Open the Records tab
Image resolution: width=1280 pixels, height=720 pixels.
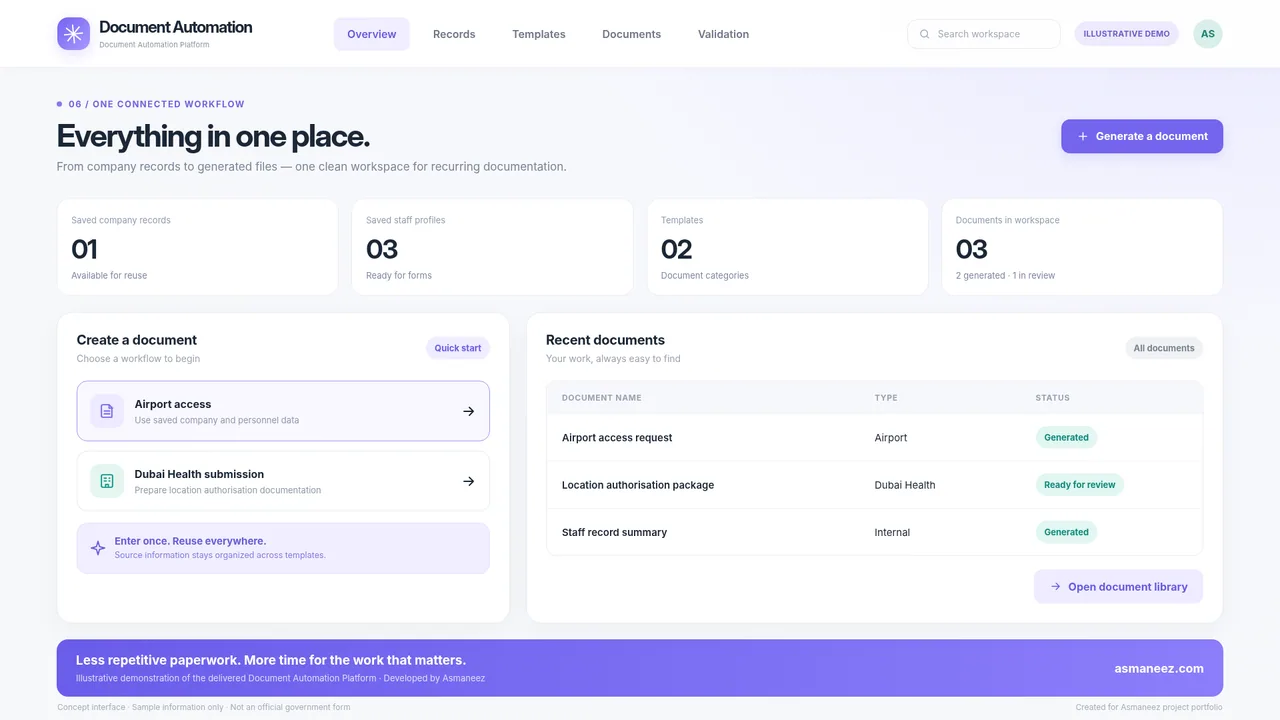[454, 34]
